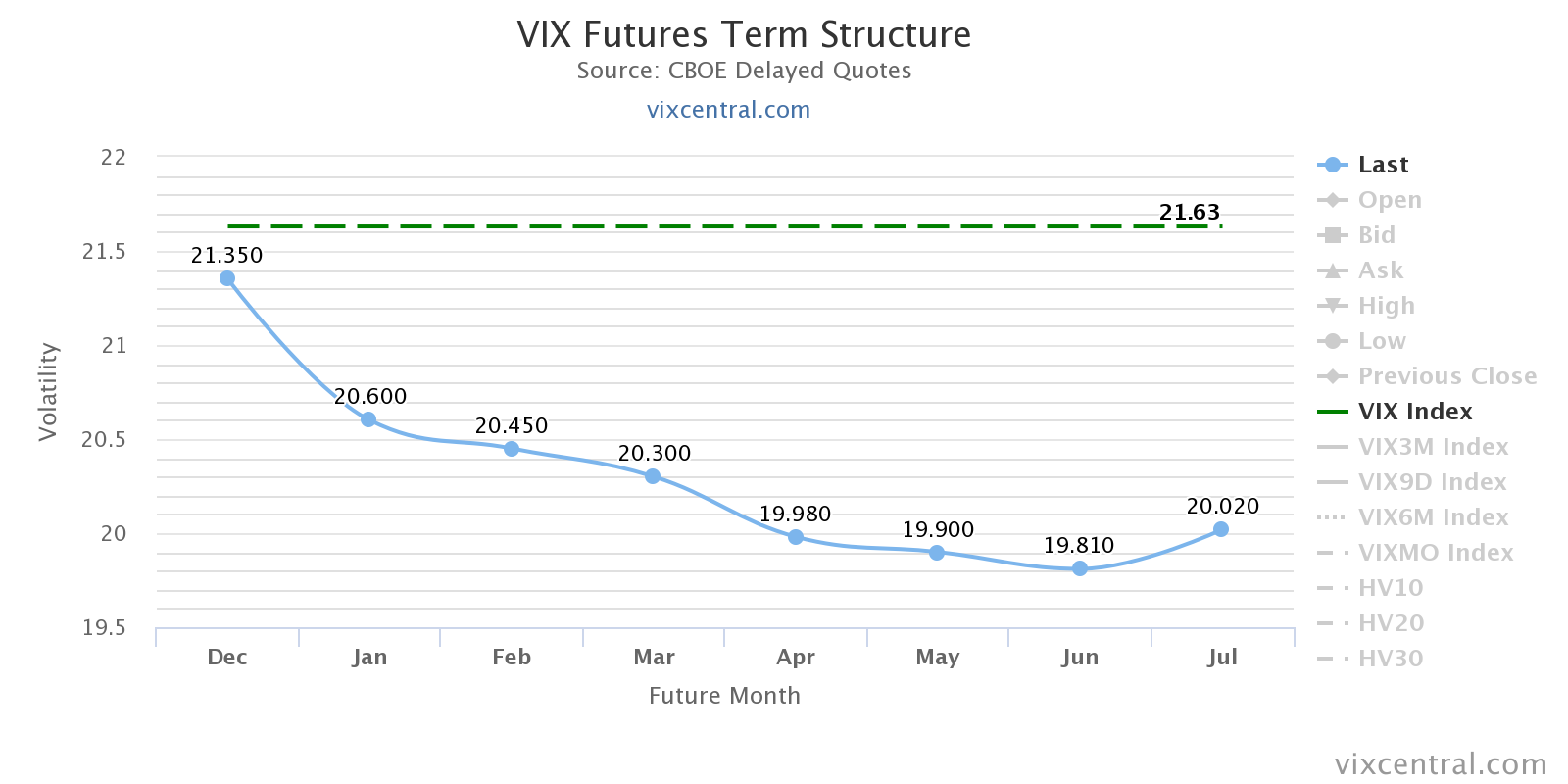Click the High inverted-triangle legend icon
The image size is (1568, 784).
1333,306
